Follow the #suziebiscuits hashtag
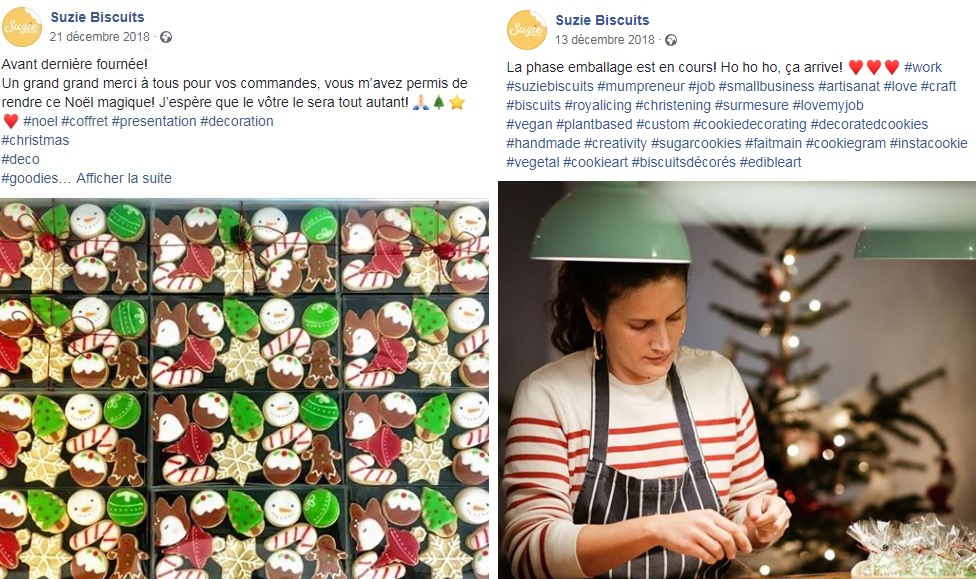 (550, 86)
